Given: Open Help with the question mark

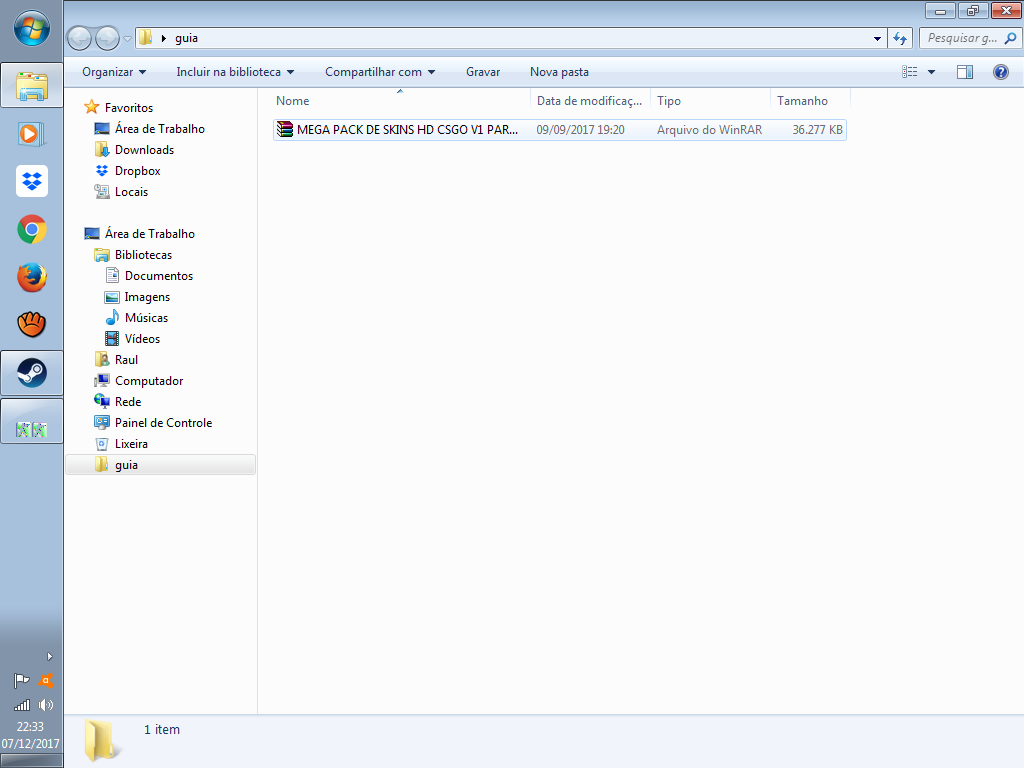Looking at the screenshot, I should [1000, 72].
